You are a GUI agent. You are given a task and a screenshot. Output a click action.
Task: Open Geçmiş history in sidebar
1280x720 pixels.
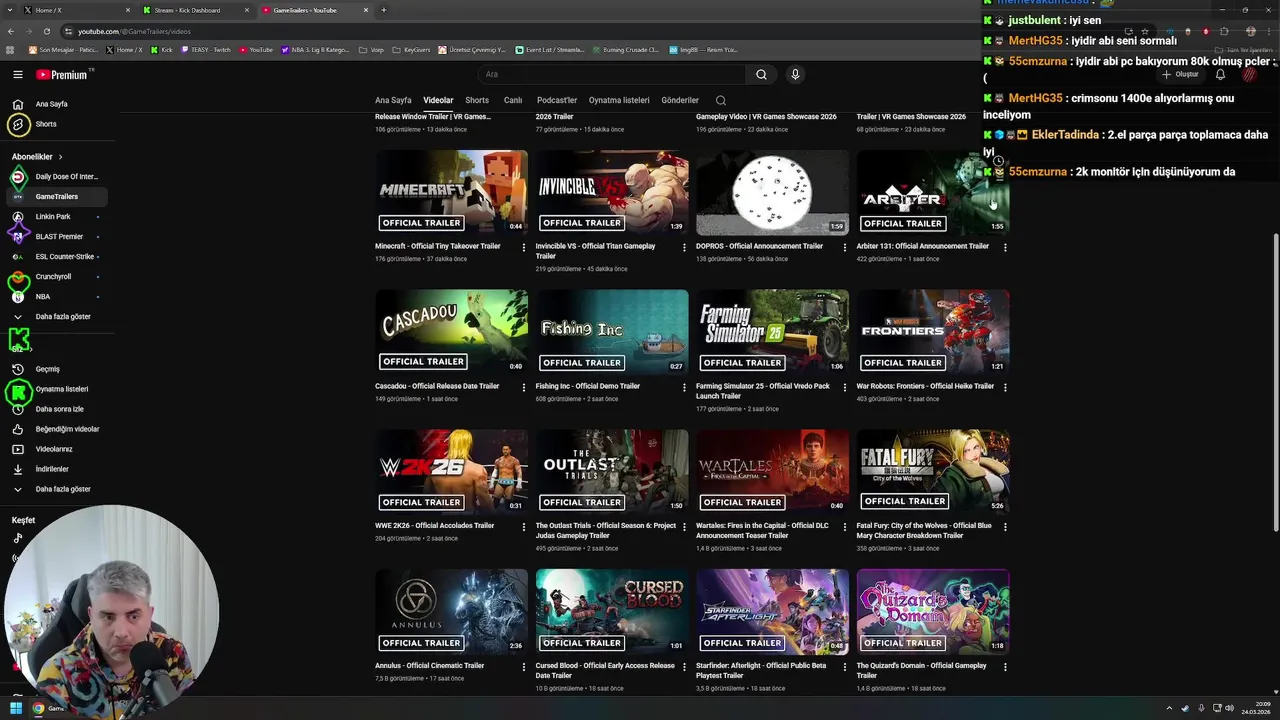tap(56, 369)
